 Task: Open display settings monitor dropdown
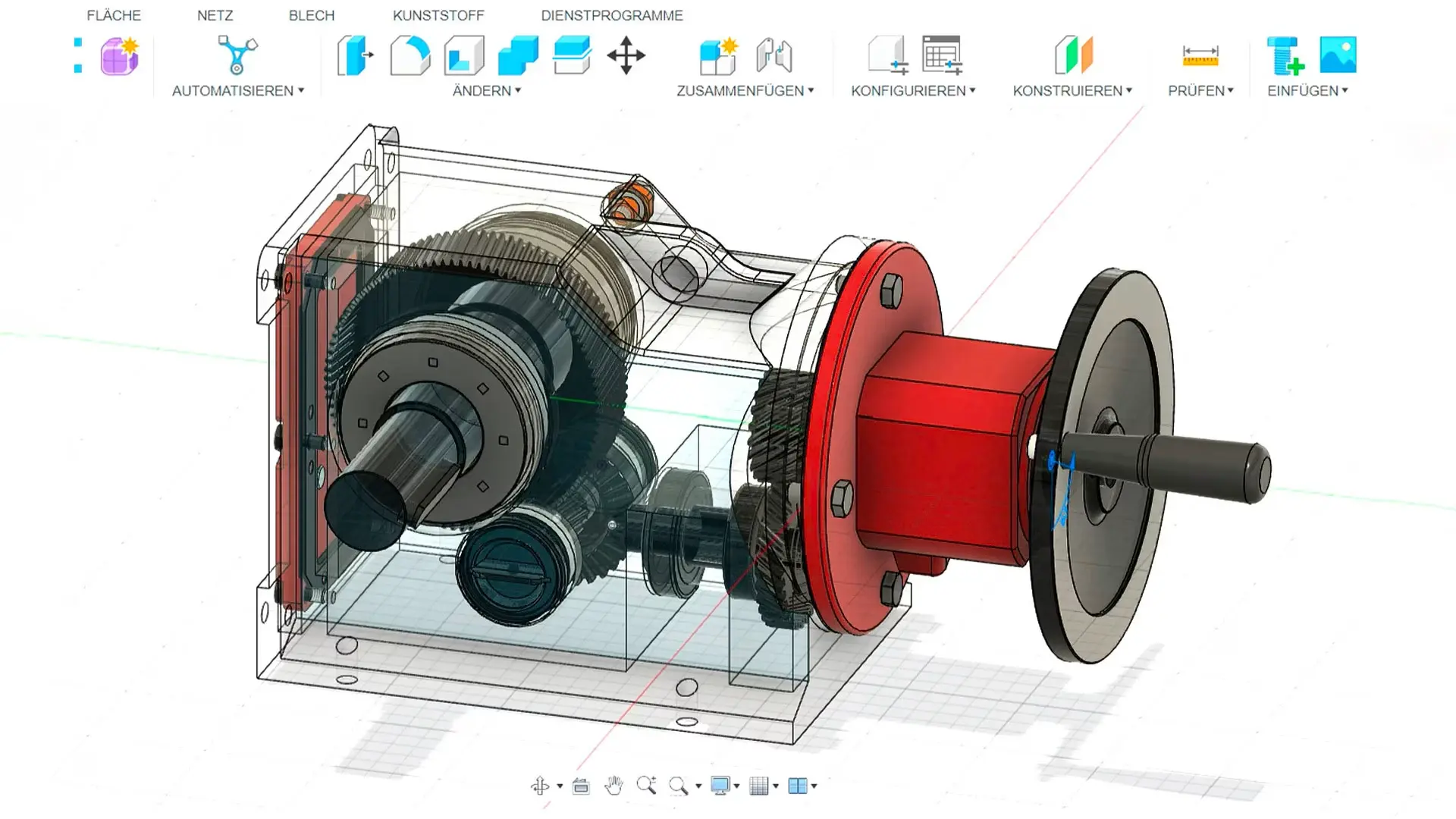pos(724,786)
